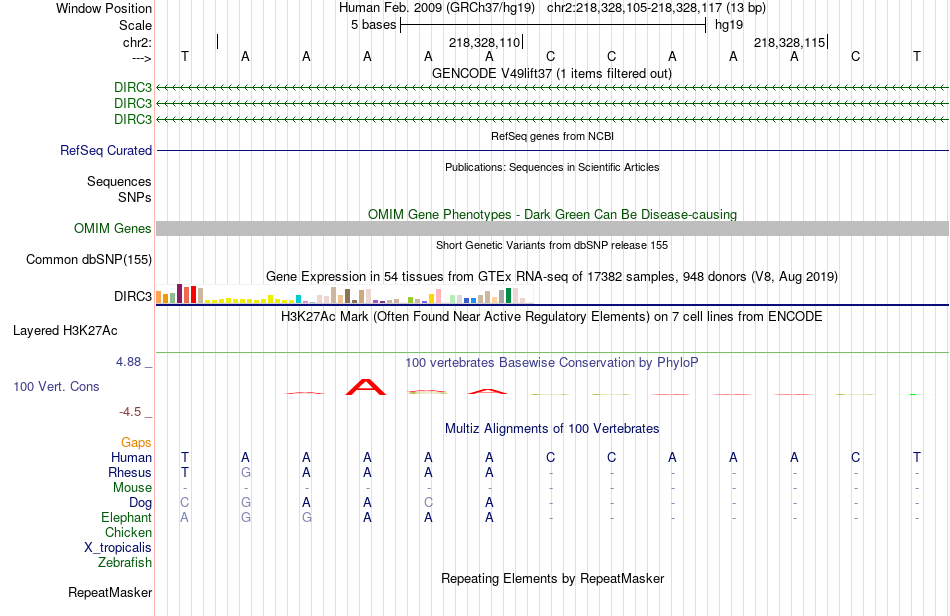Open H3K27Ac Mark track title
Image resolution: width=950 pixels, height=616 pixels.
point(552,316)
